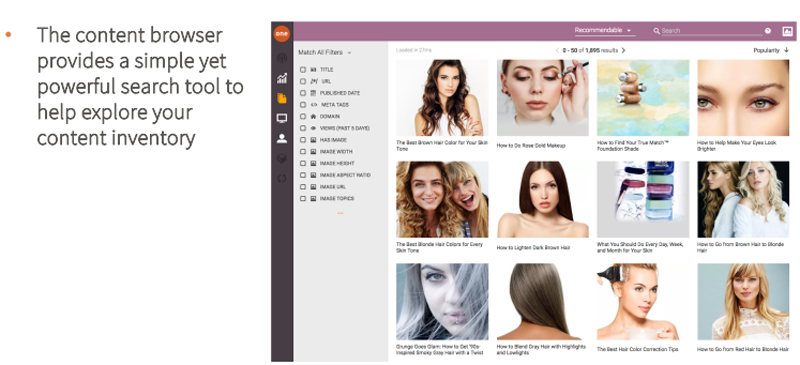Click the orange 'one' logo
This screenshot has height=365, width=800.
coord(282,33)
